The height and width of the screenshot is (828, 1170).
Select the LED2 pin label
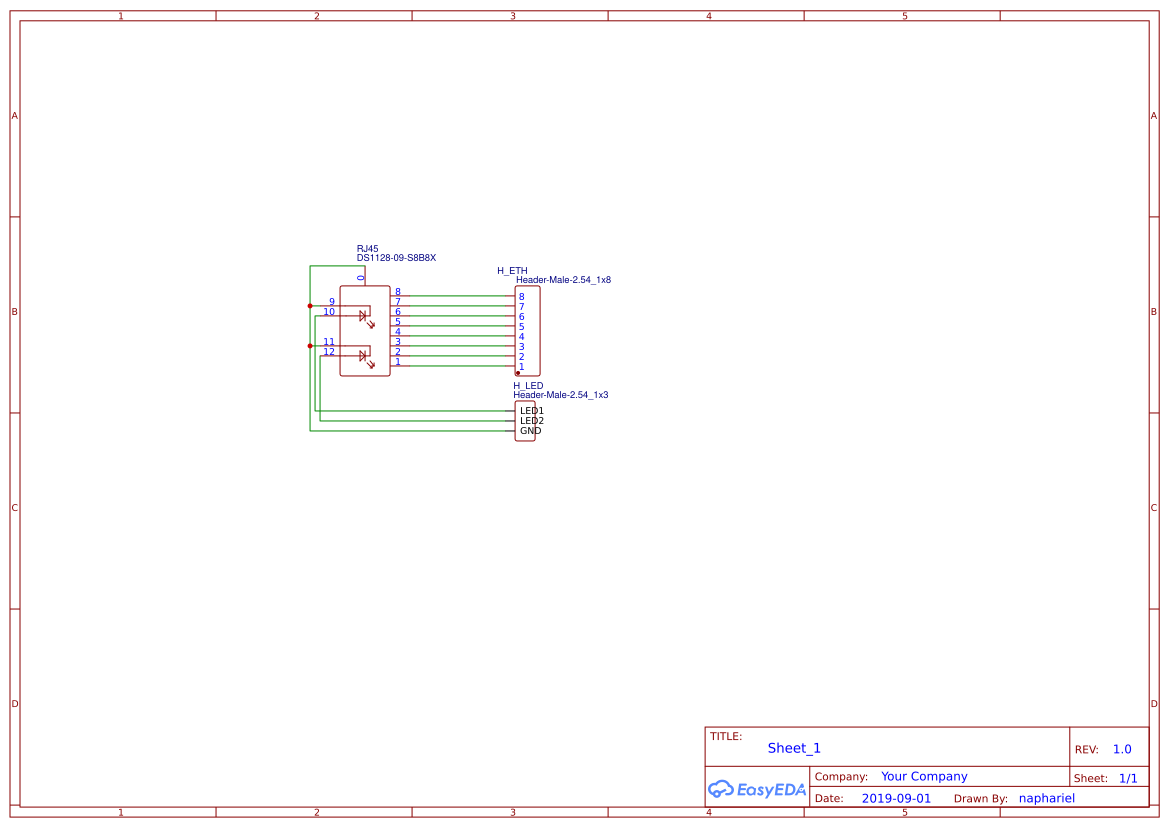[530, 421]
